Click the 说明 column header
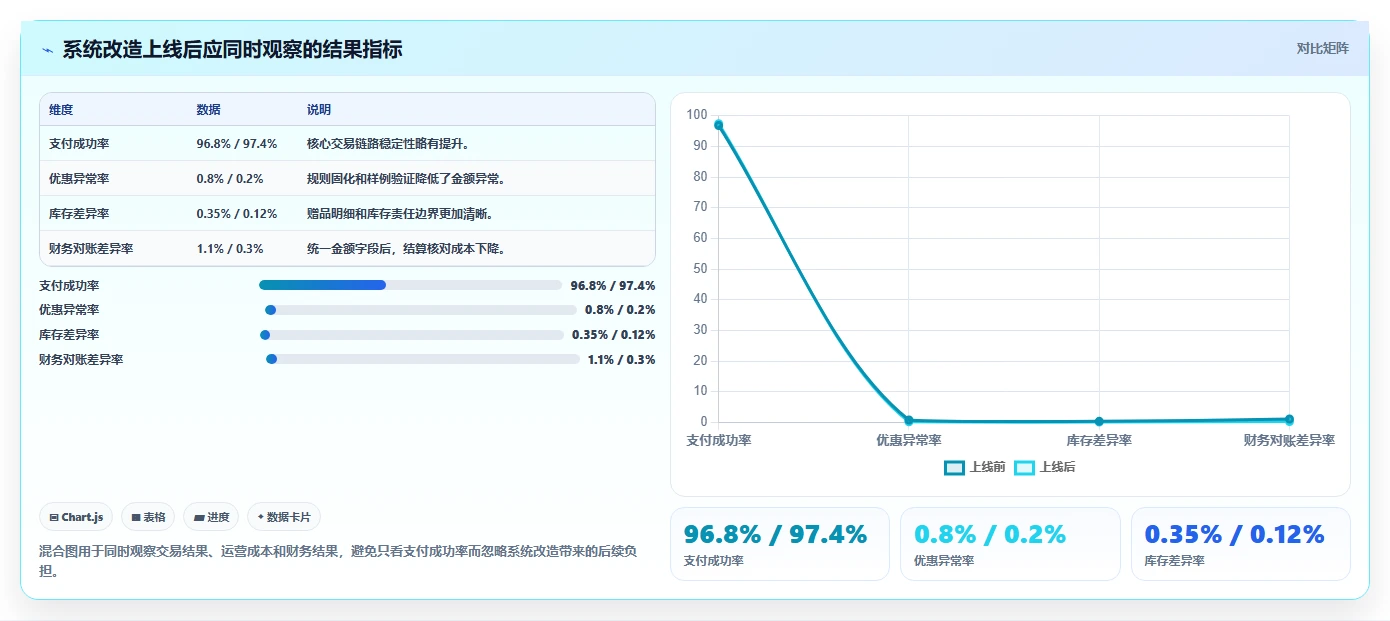The image size is (1390, 621). (x=319, y=110)
